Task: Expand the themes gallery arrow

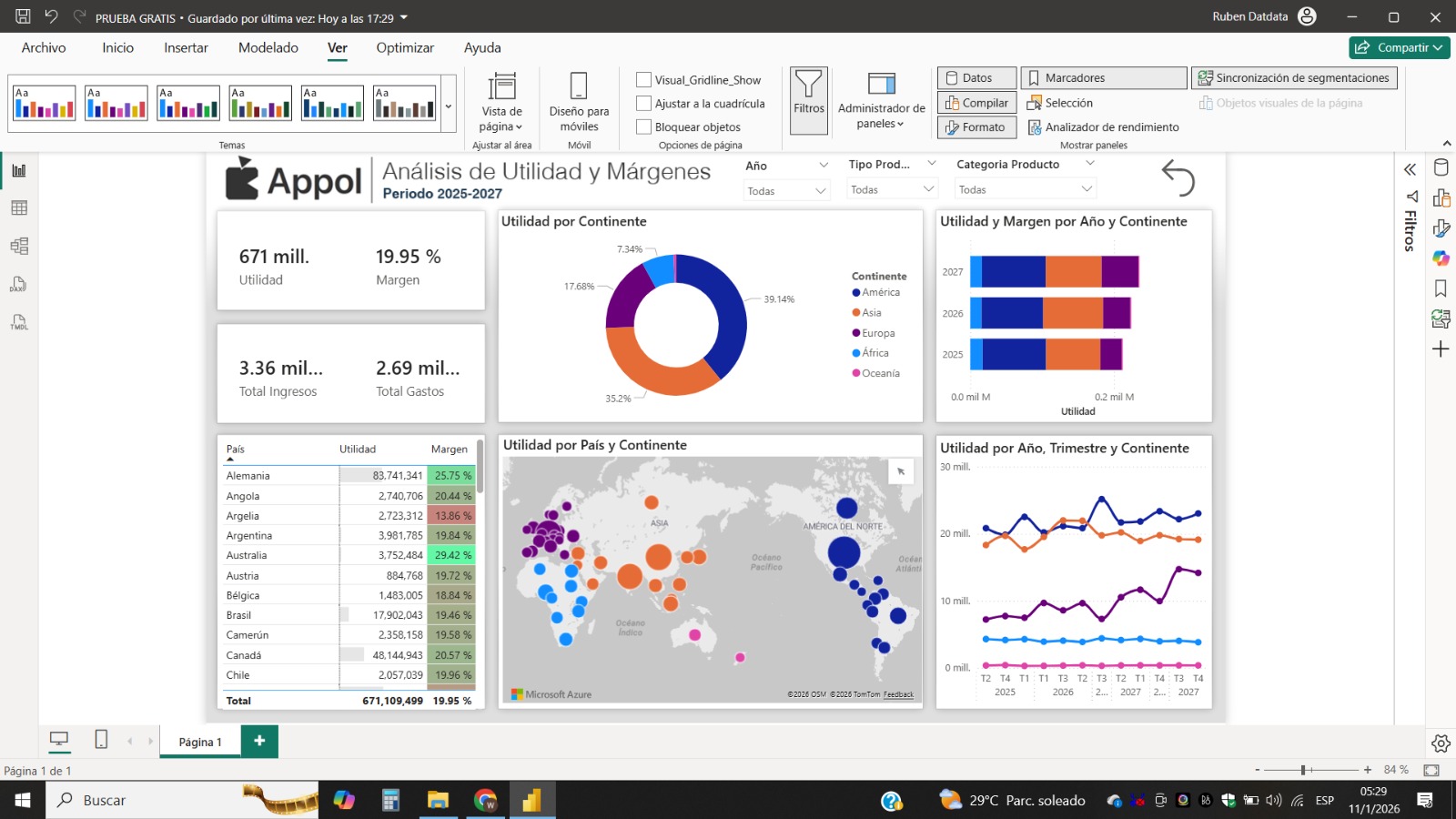Action: click(448, 106)
